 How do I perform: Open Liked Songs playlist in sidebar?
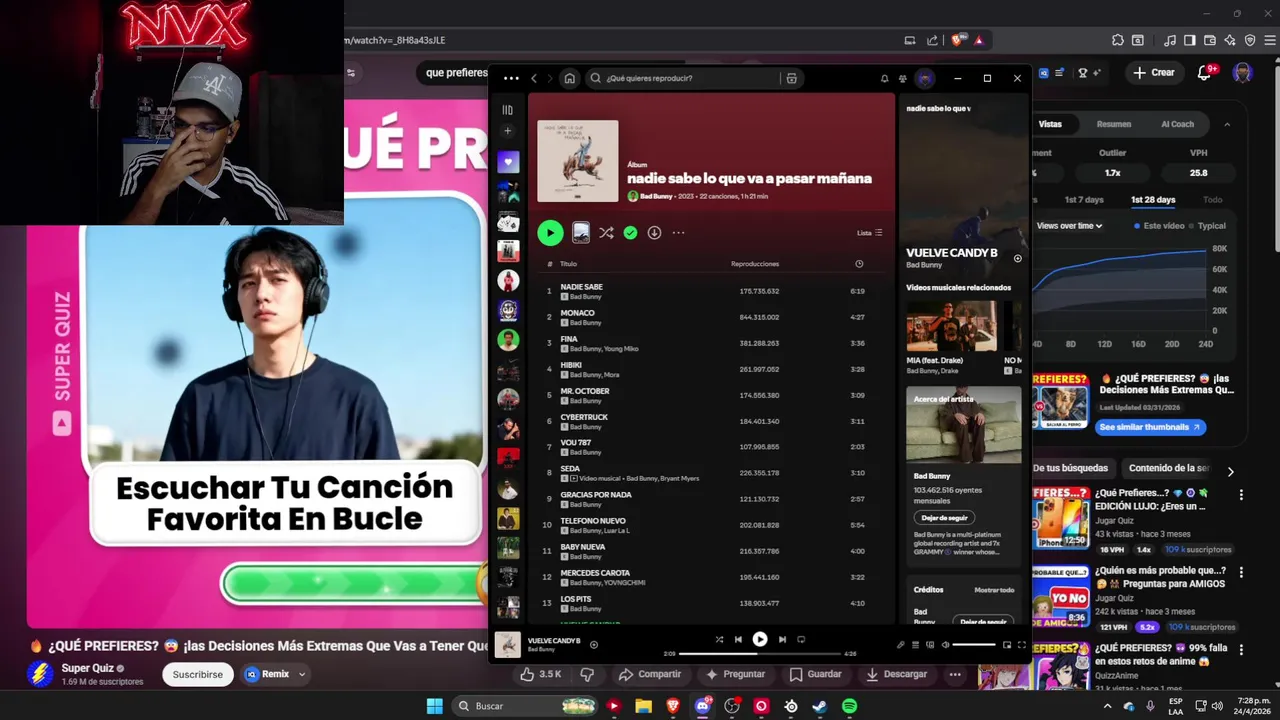508,162
